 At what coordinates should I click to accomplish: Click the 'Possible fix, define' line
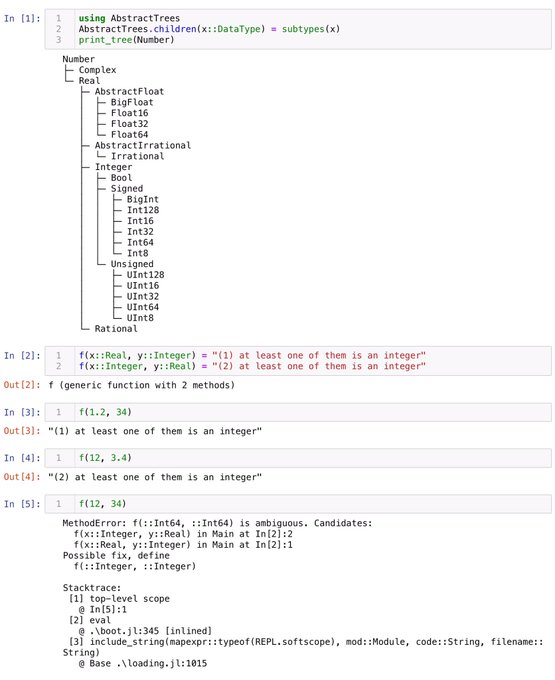[x=116, y=556]
